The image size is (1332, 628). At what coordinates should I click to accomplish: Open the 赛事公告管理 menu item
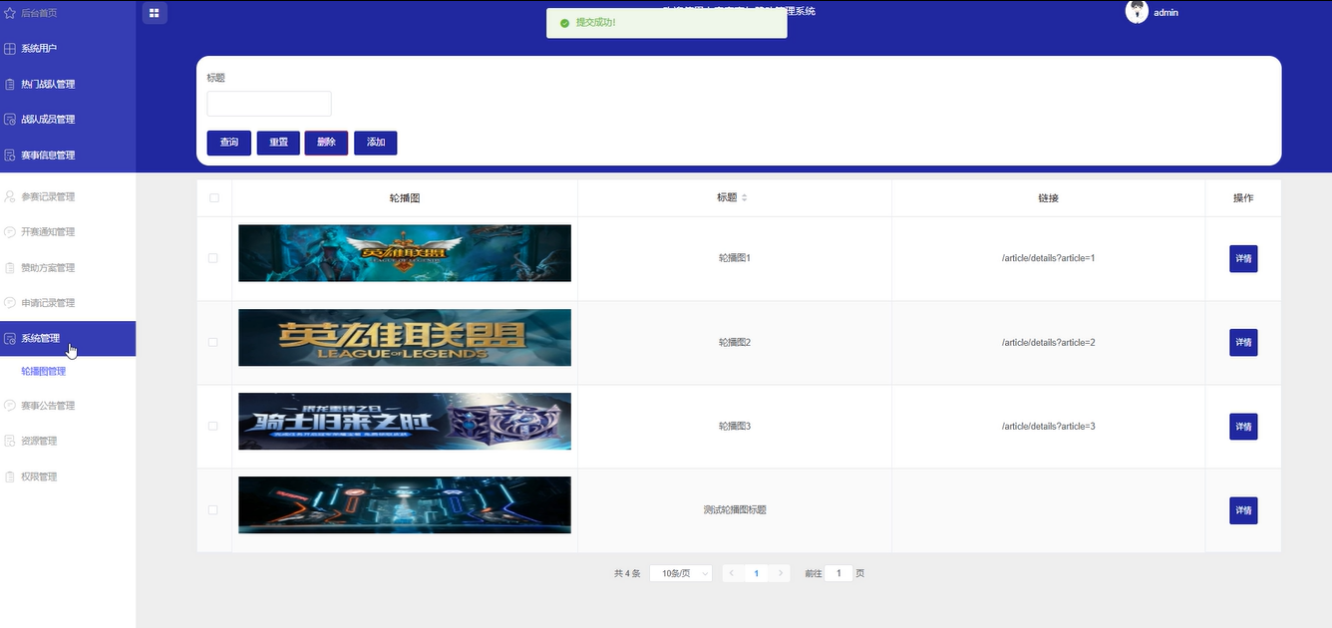[68, 406]
